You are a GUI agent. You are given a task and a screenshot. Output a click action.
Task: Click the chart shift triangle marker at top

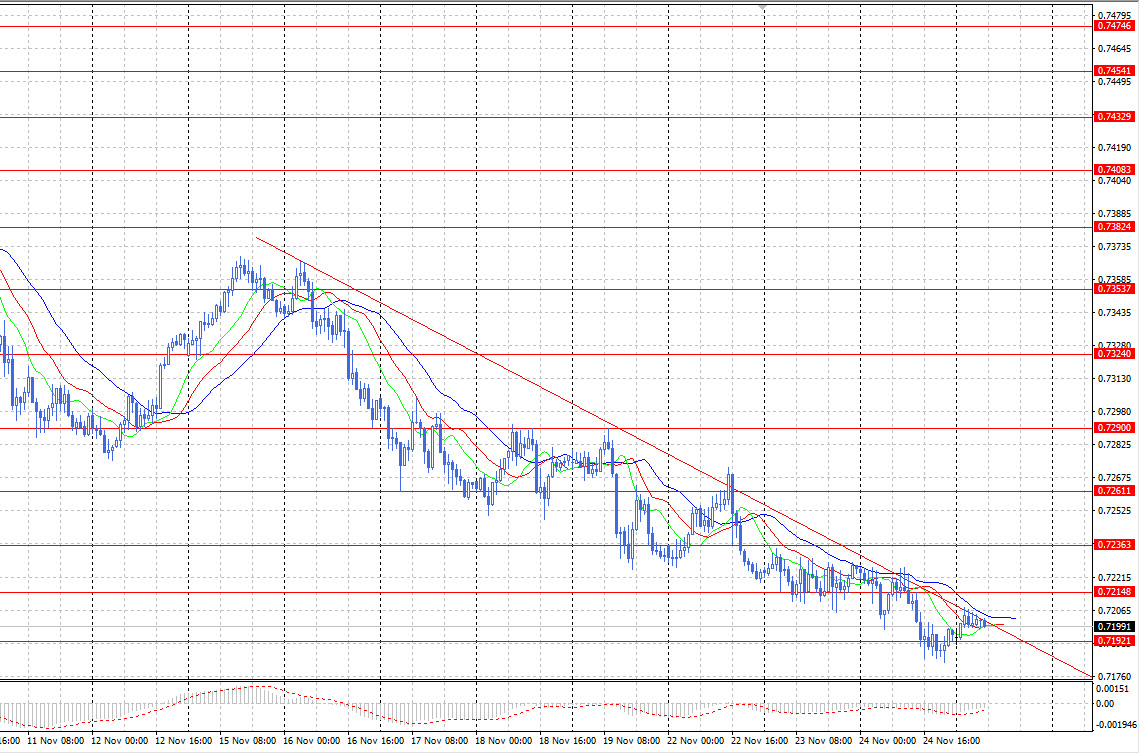click(763, 7)
